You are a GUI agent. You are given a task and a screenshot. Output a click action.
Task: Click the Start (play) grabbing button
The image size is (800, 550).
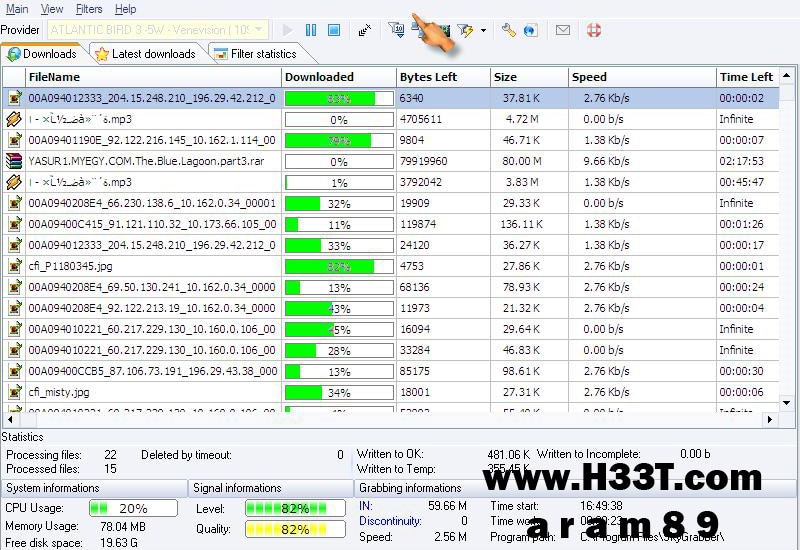pos(288,31)
